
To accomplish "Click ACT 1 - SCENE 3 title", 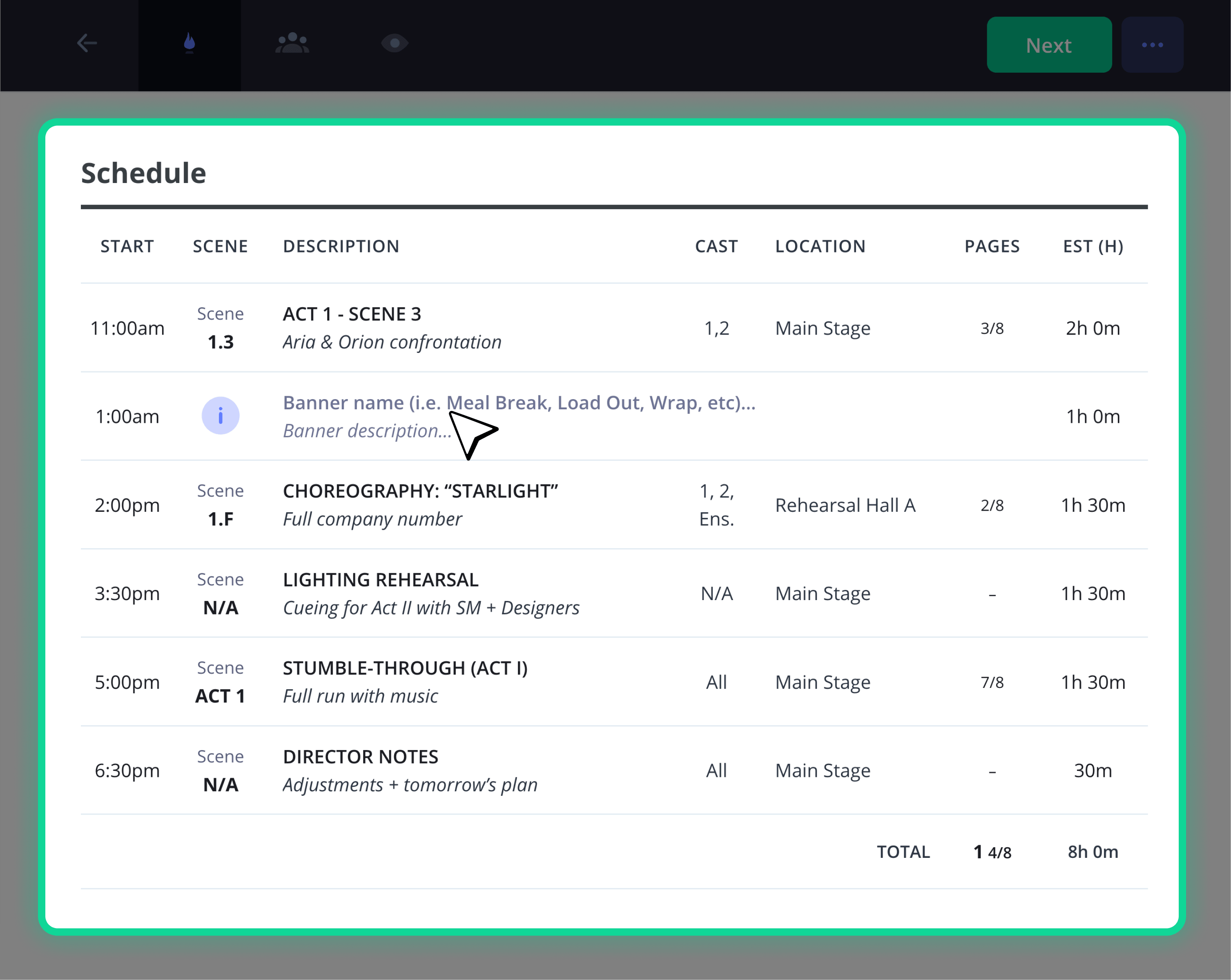I will click(x=352, y=314).
